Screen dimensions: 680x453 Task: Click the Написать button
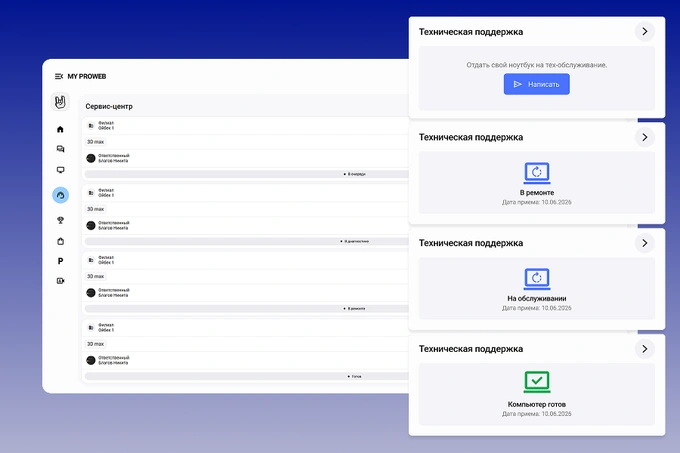[x=536, y=84]
